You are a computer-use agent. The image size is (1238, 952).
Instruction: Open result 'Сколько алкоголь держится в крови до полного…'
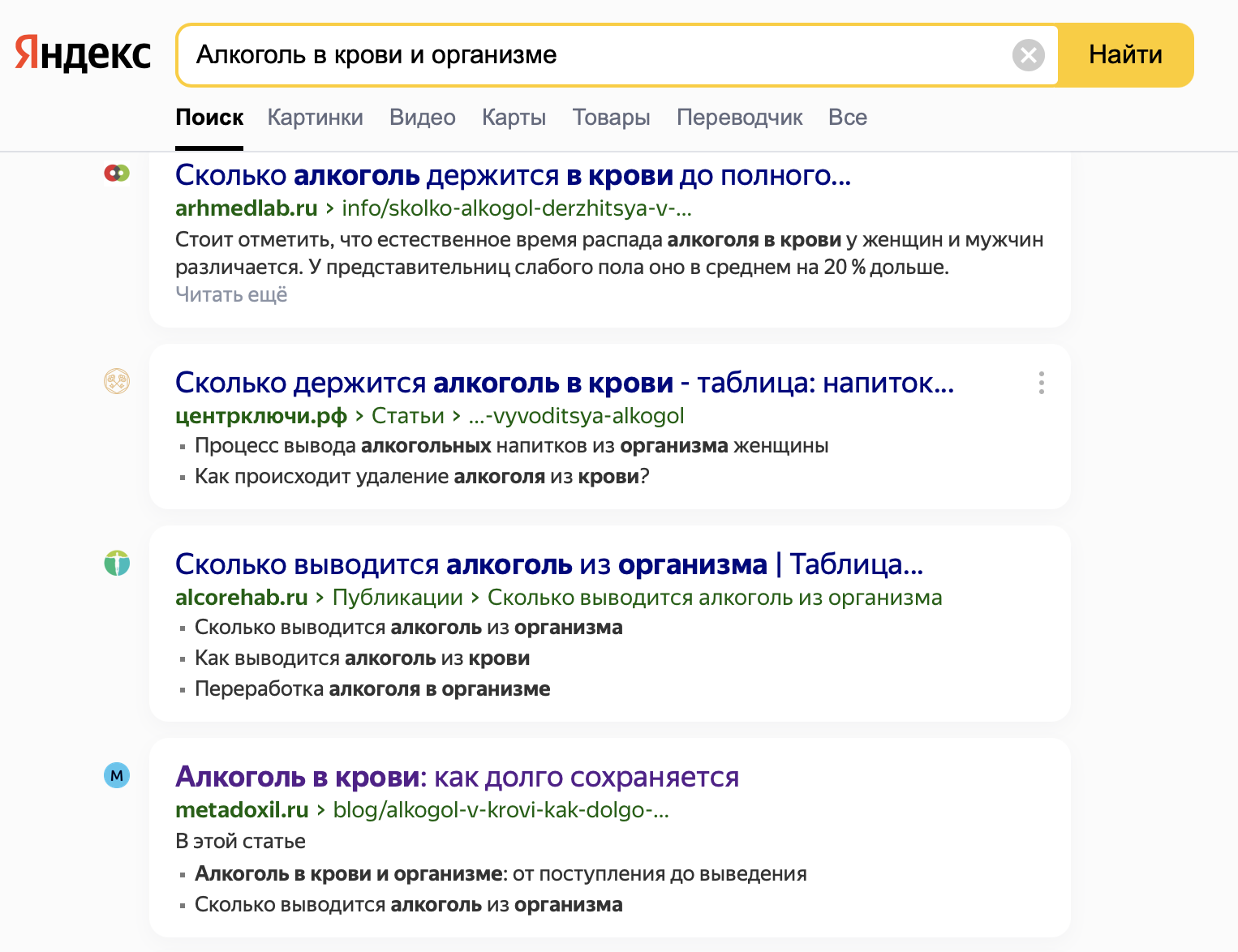tap(513, 175)
